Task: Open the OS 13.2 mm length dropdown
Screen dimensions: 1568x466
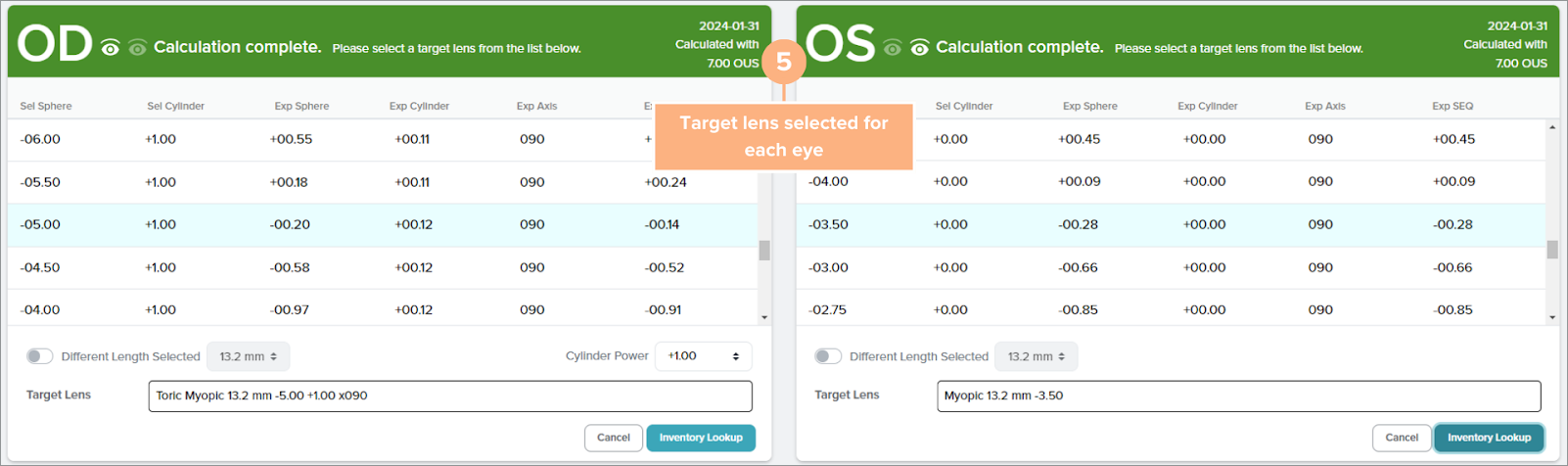Action: (x=1037, y=356)
